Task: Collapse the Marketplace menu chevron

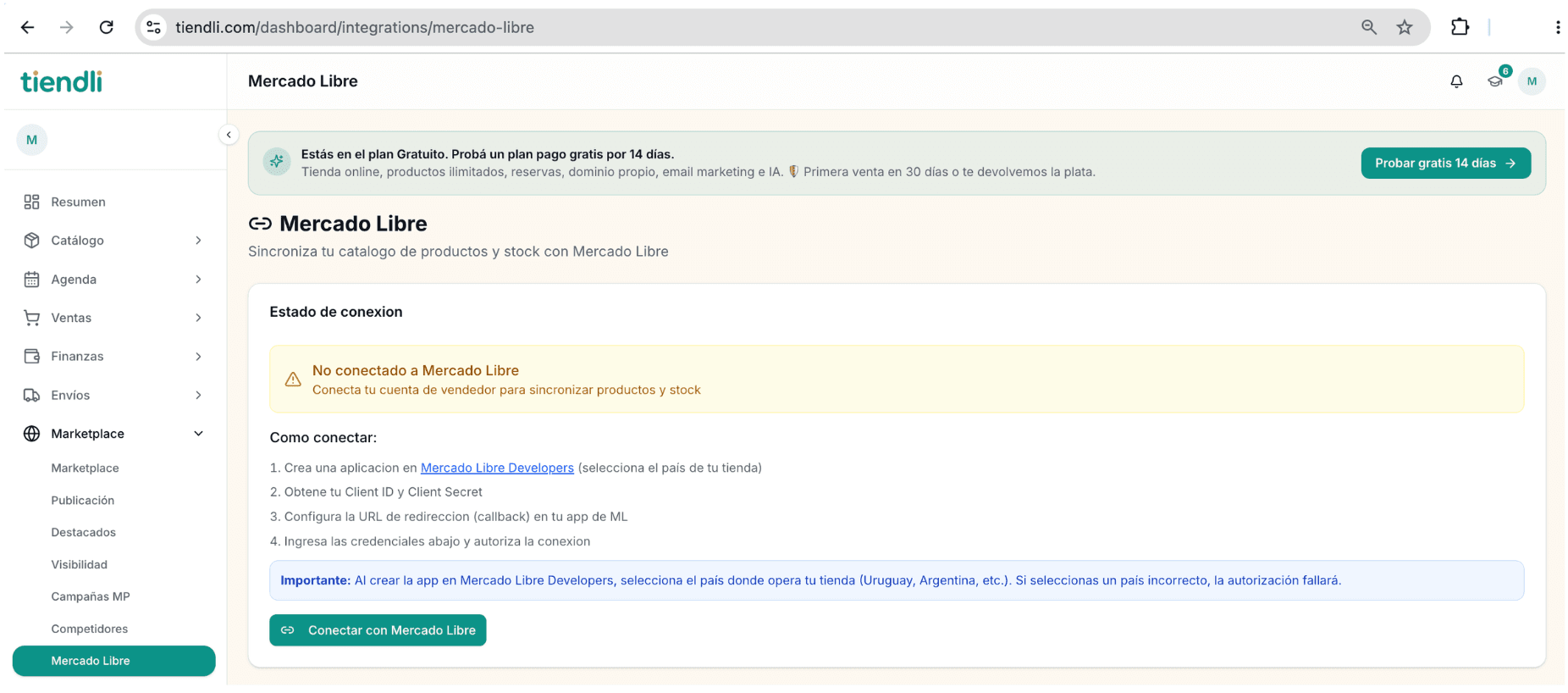Action: [x=198, y=434]
